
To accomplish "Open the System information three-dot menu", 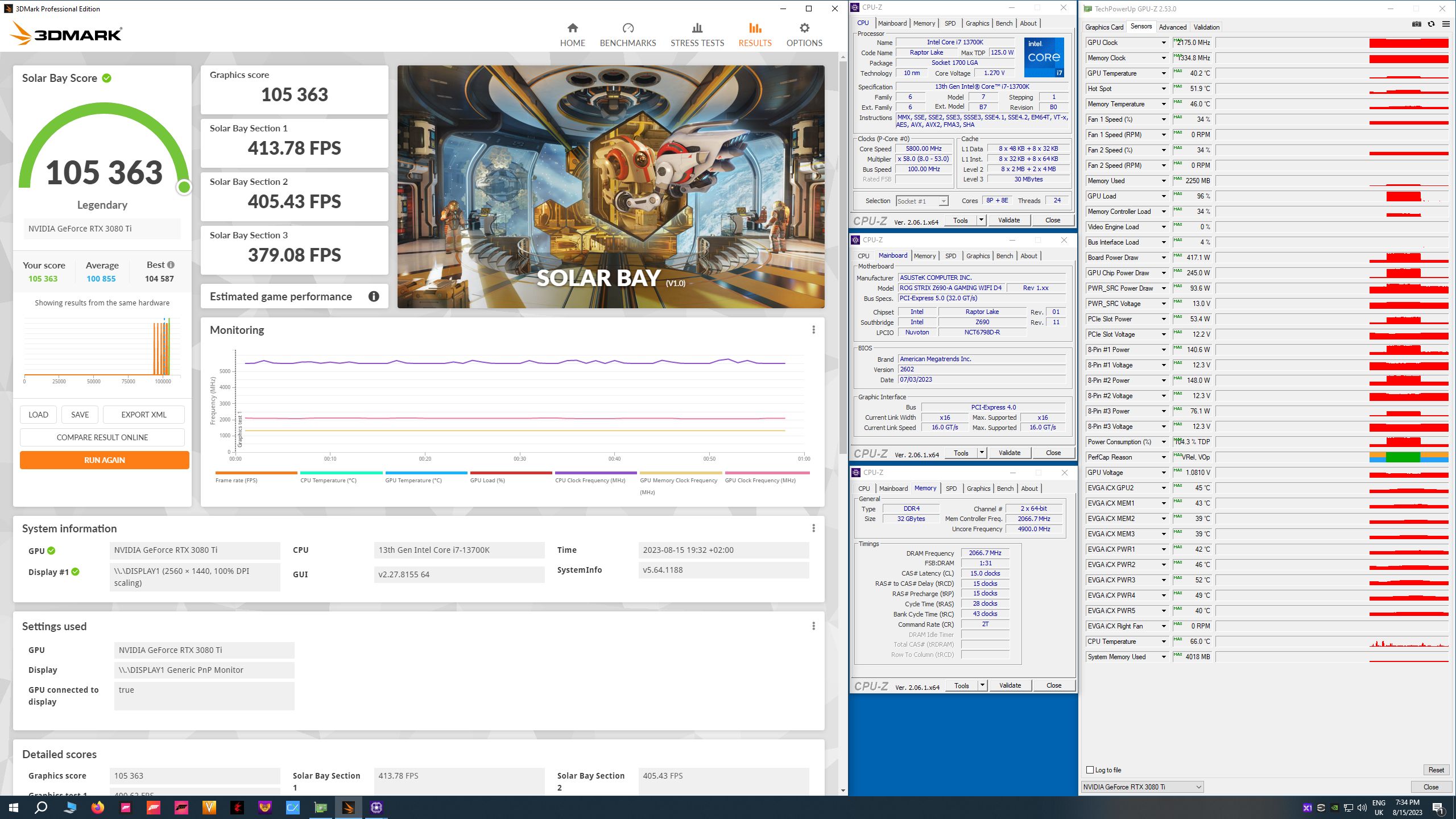I will coord(813,528).
